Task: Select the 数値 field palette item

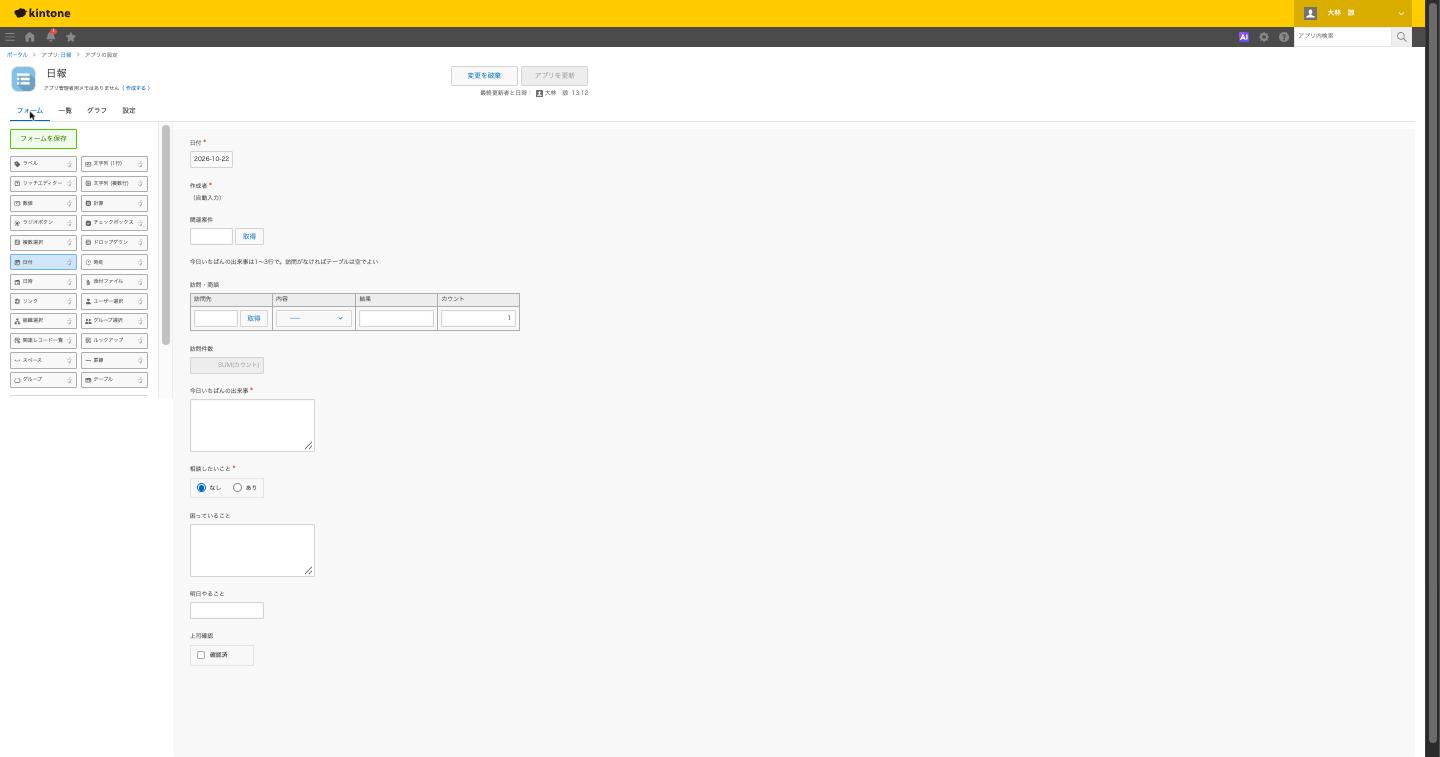Action: (x=43, y=203)
